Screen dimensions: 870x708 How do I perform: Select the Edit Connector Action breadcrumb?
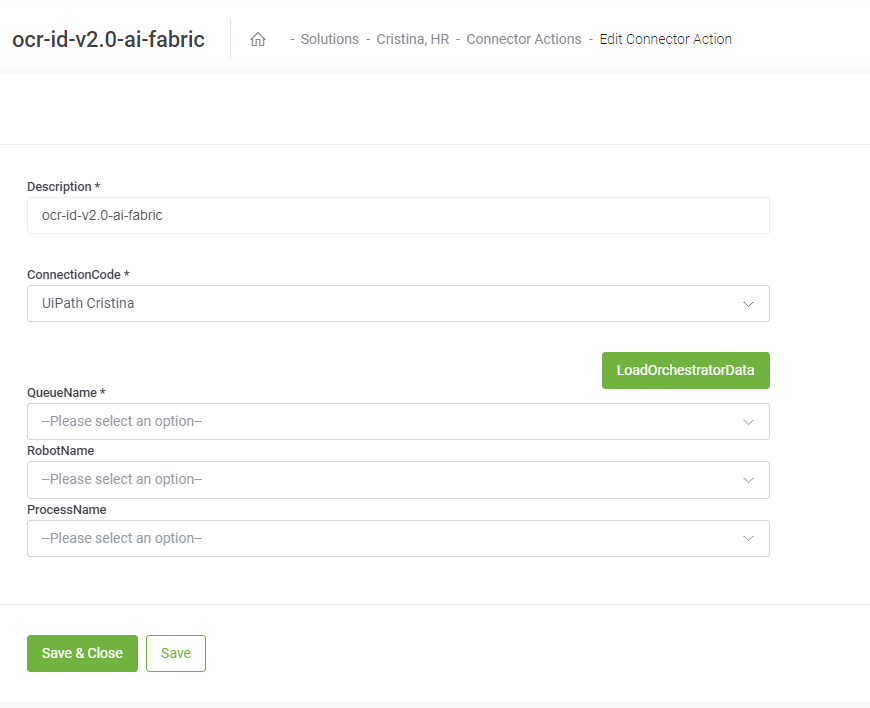665,39
